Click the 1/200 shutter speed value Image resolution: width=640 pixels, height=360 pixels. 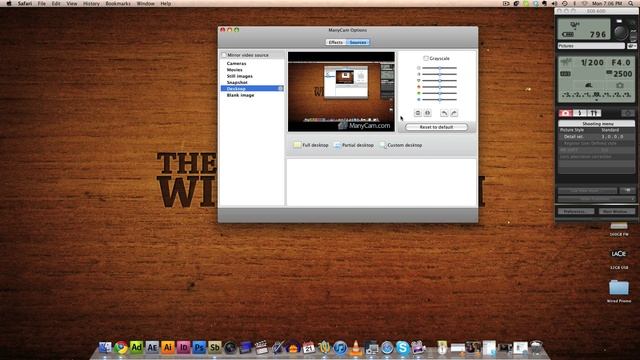pos(592,63)
